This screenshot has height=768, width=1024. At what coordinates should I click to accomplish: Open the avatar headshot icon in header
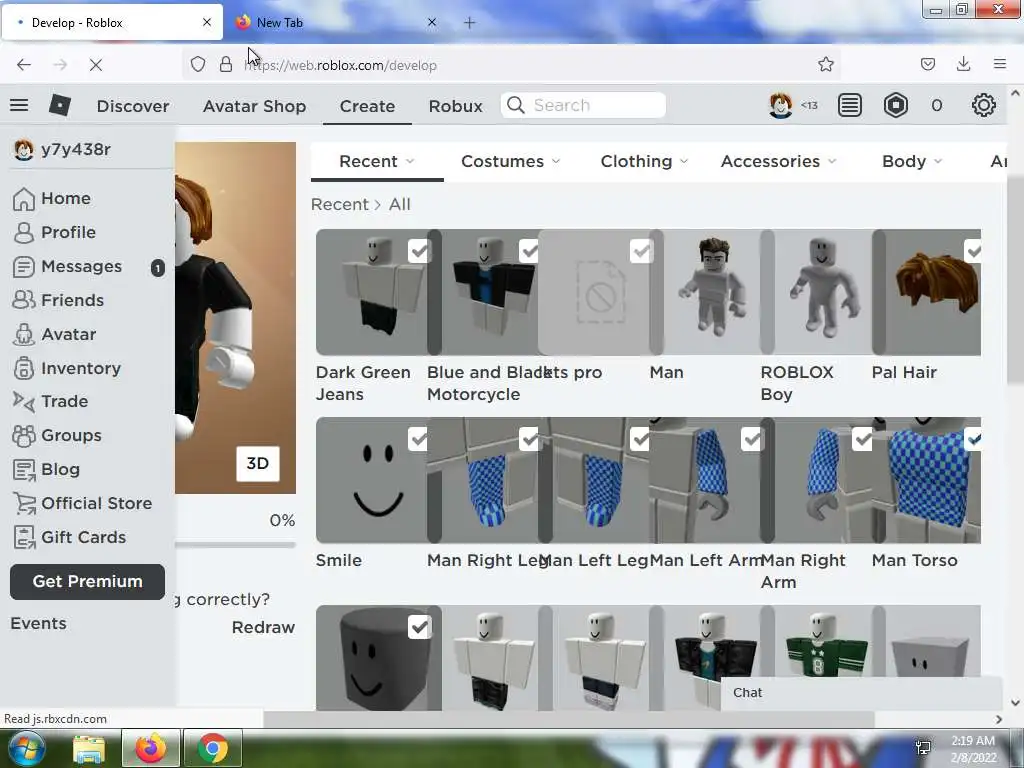780,105
